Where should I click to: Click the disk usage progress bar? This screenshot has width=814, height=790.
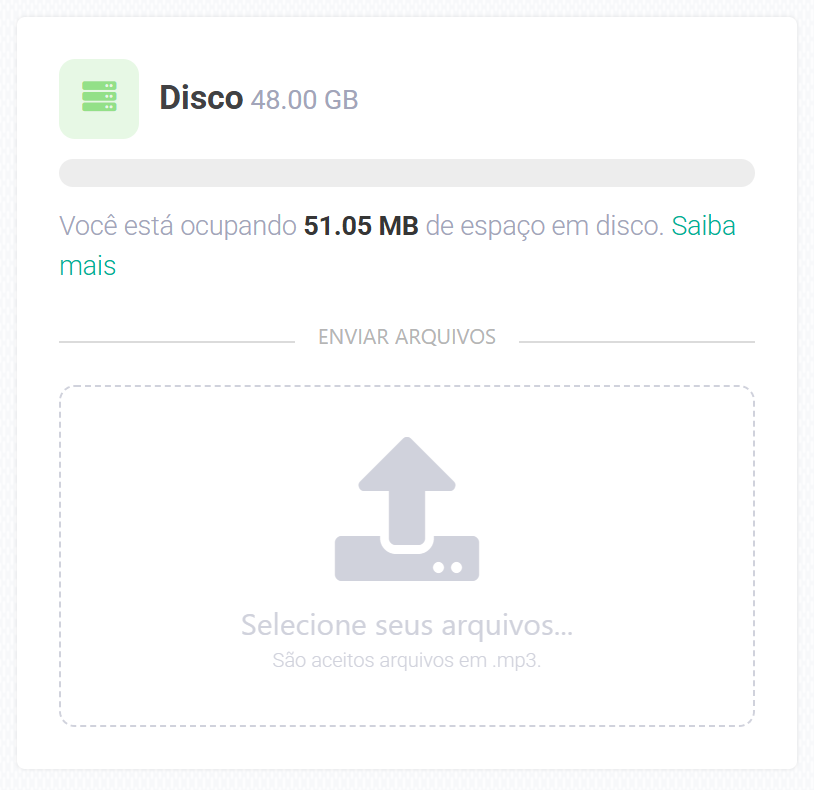[x=407, y=173]
